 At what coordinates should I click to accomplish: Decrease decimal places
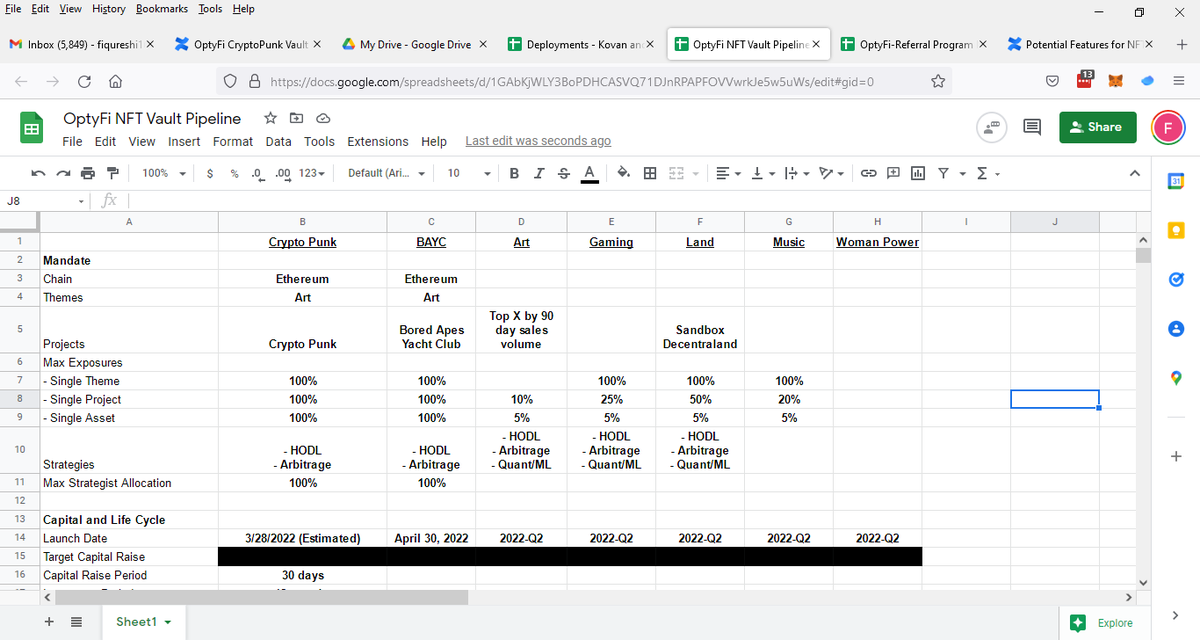pyautogui.click(x=257, y=174)
